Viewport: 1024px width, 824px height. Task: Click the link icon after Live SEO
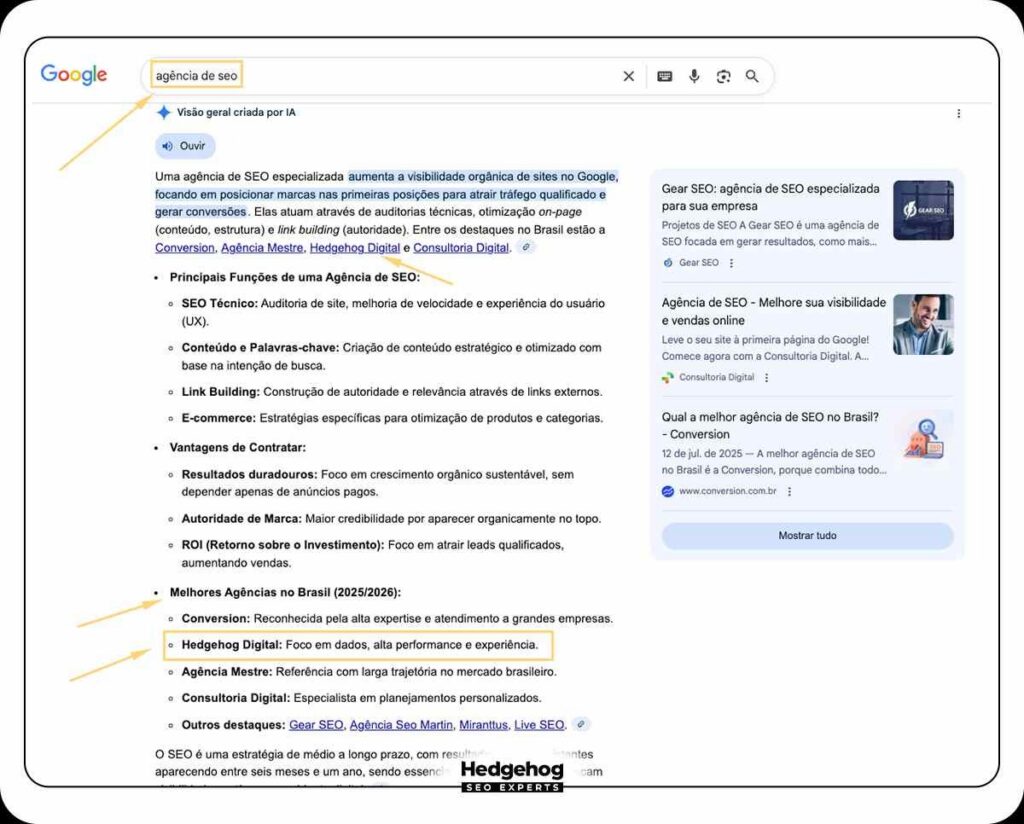point(580,725)
